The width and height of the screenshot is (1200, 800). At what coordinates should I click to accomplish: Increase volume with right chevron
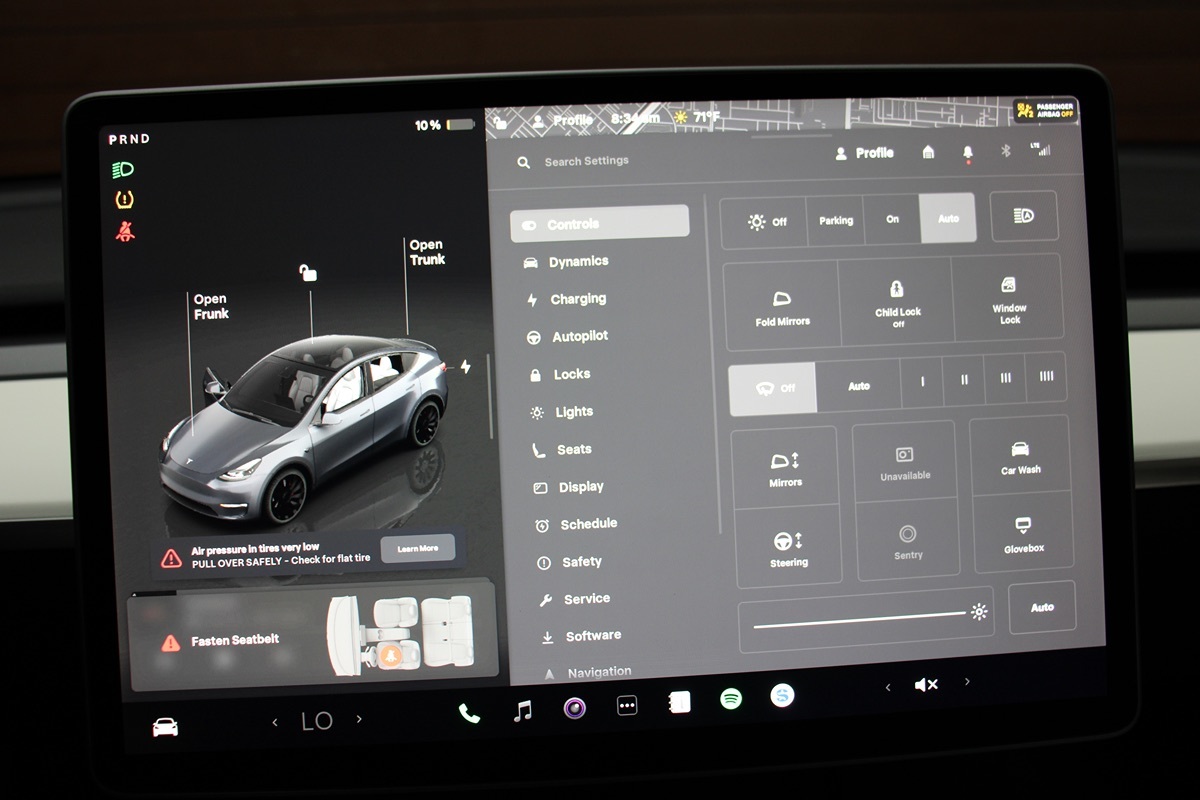(x=967, y=682)
